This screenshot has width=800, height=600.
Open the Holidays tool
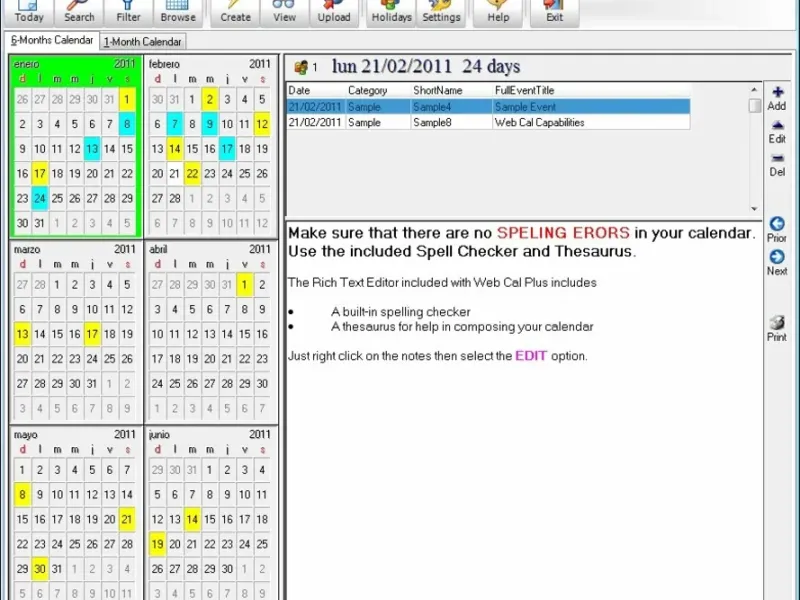tap(391, 12)
